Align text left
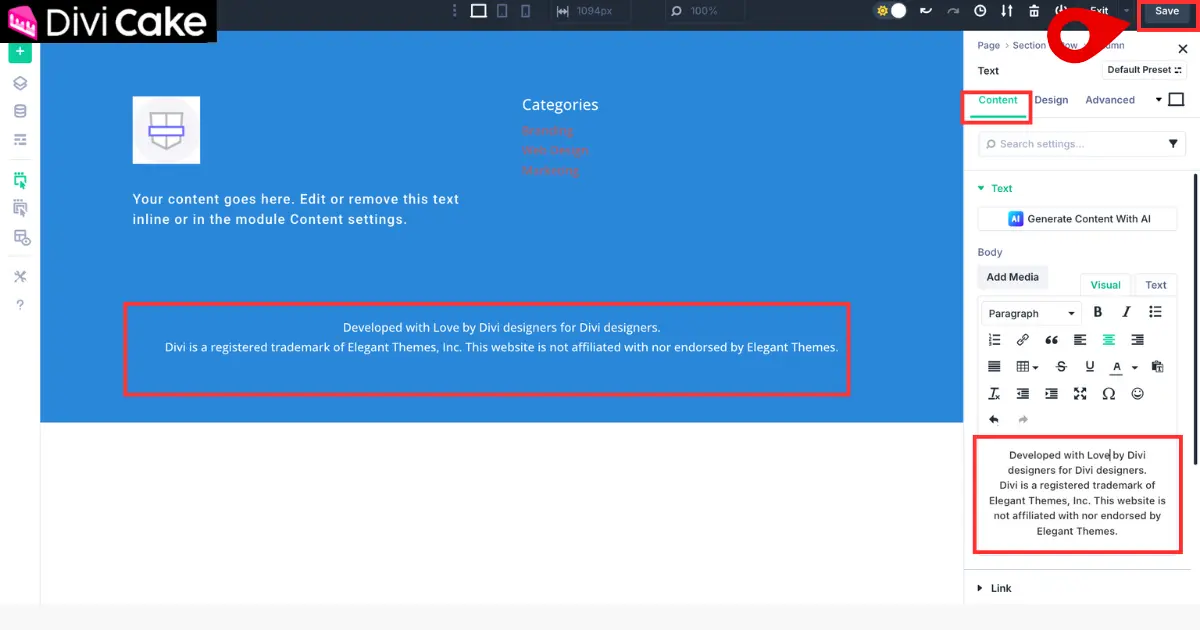 tap(1080, 340)
